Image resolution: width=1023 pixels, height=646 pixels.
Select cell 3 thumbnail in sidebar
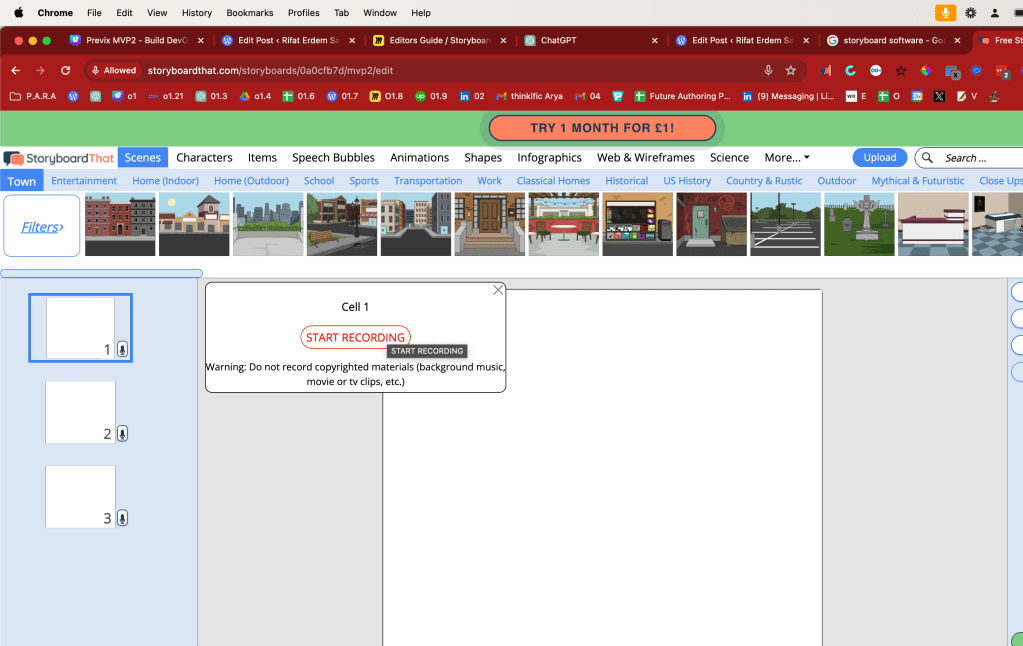point(80,497)
